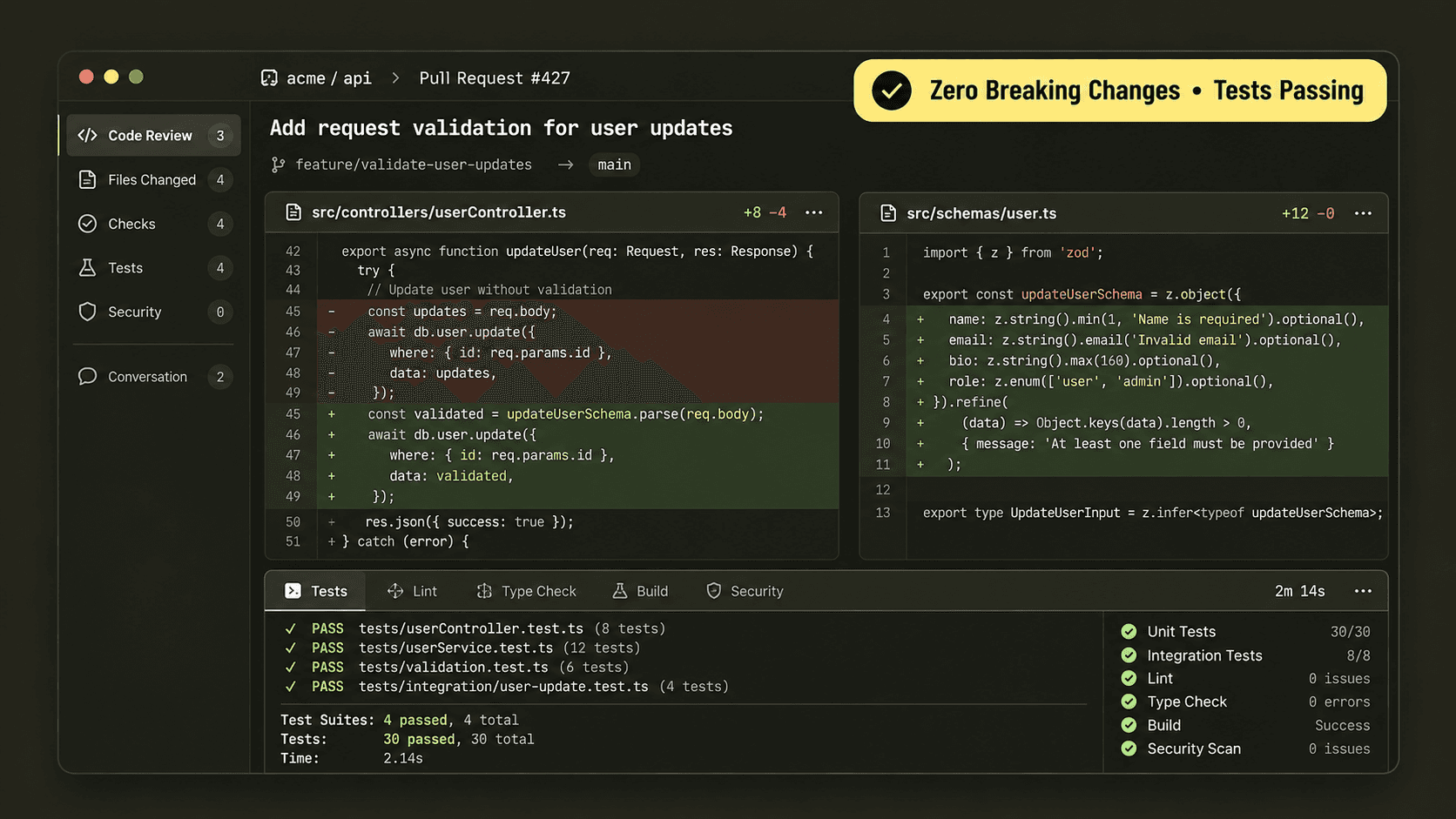Go to the Checks sidebar section
Screen dimensions: 1456x819
pos(153,224)
